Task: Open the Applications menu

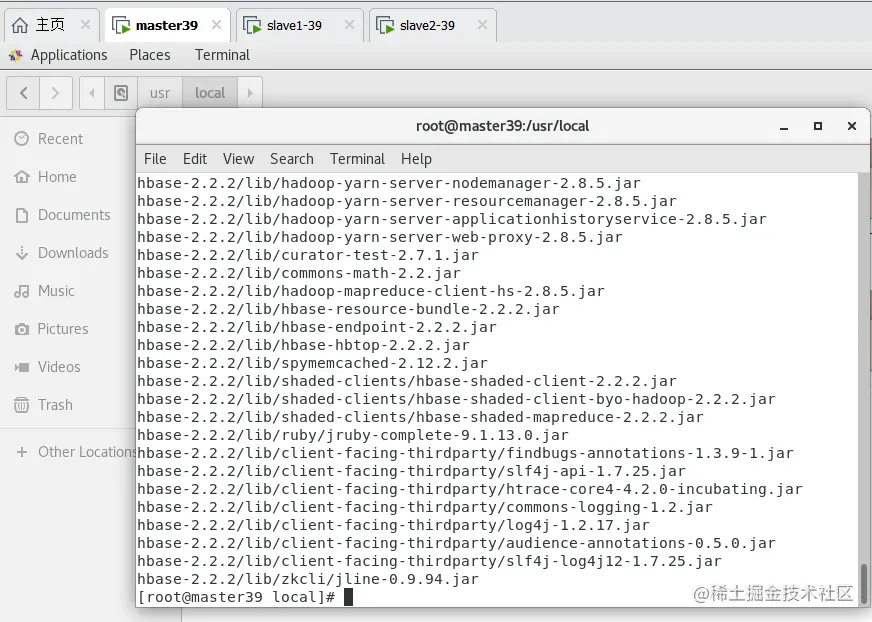Action: [x=69, y=55]
